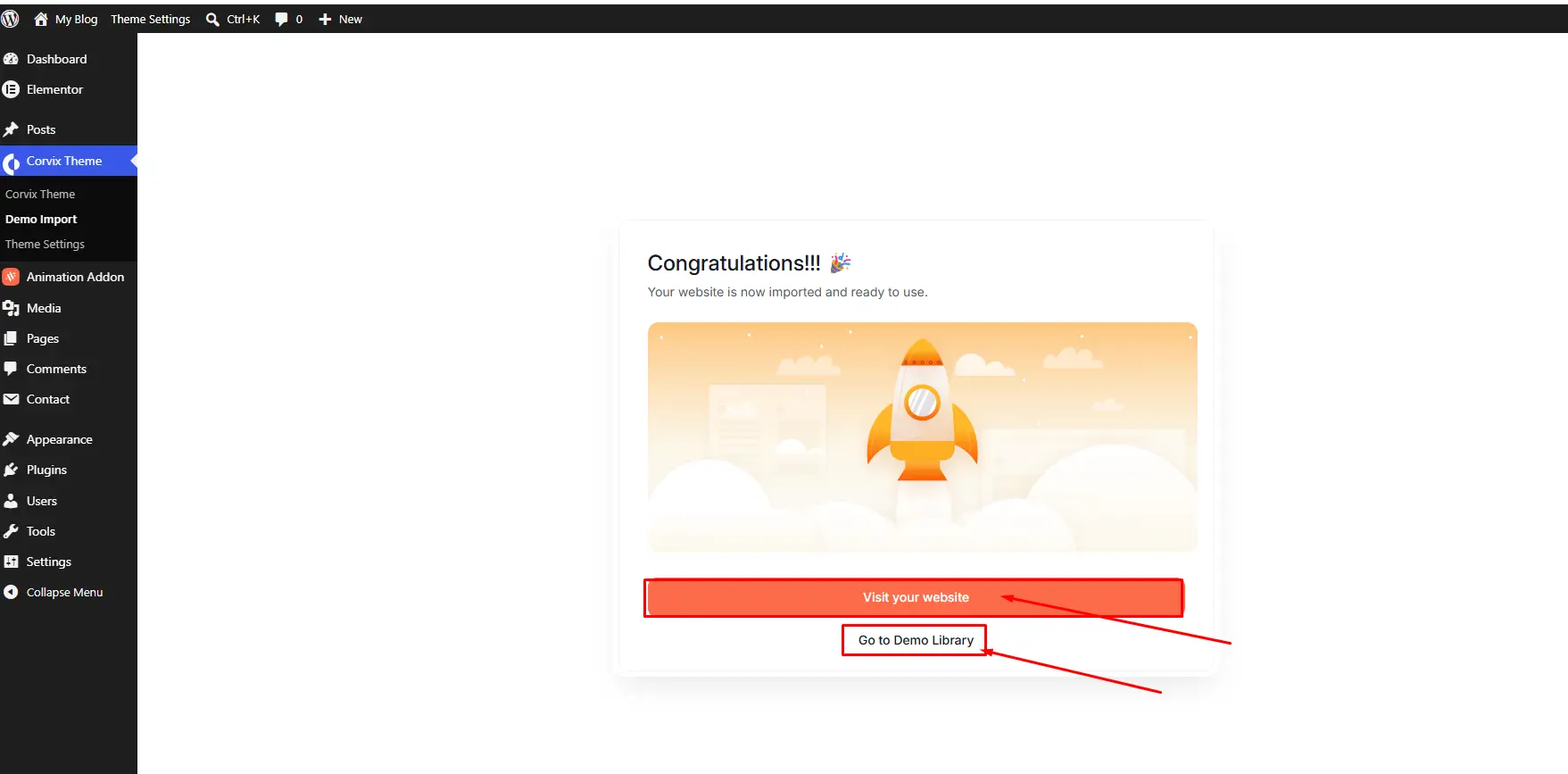Click the Elementor sidebar icon
Screen dimensions: 1568x774
(x=11, y=89)
